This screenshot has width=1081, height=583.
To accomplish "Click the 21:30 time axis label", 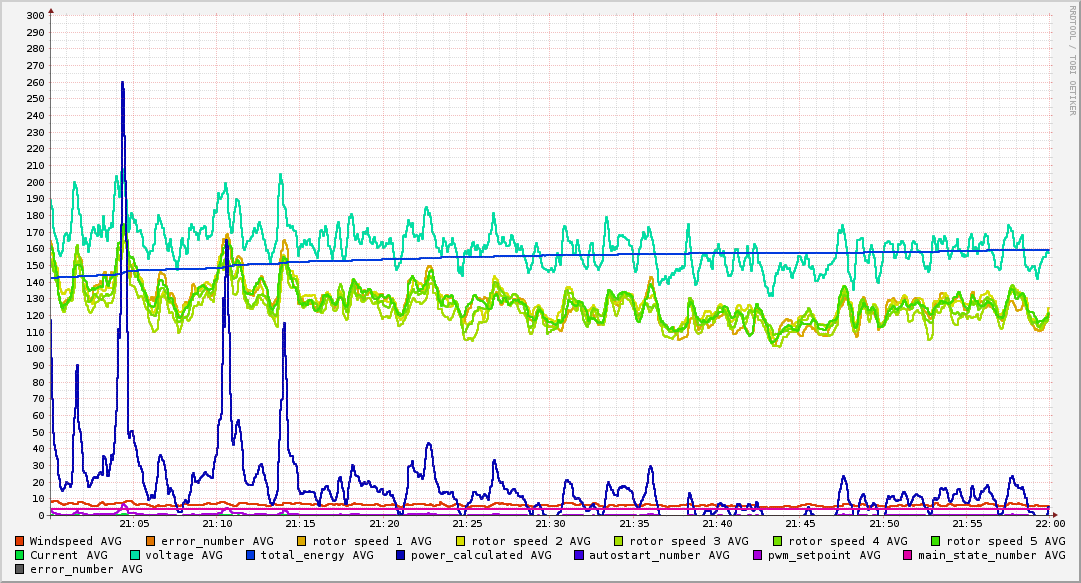I will tap(550, 524).
